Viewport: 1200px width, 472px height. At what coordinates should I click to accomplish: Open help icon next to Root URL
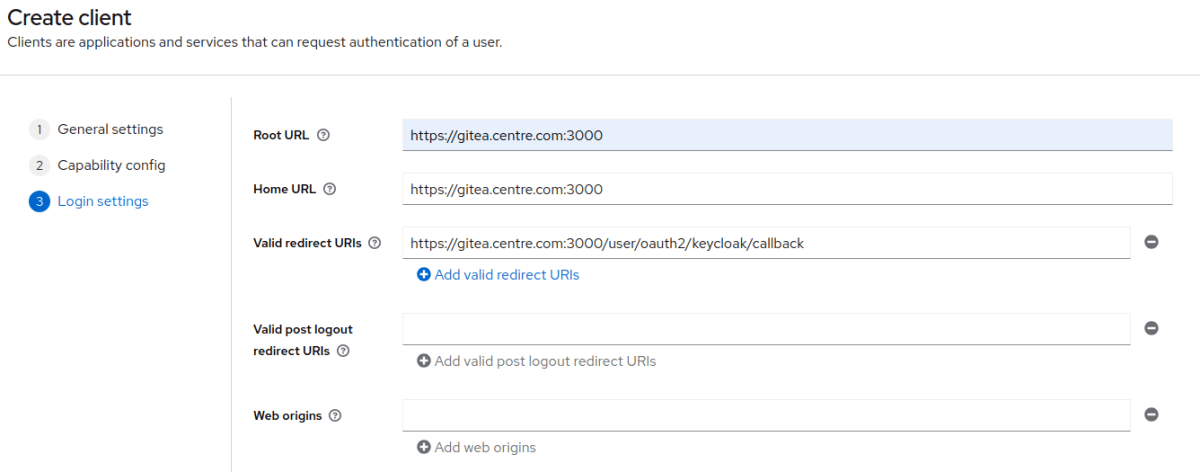(x=323, y=135)
